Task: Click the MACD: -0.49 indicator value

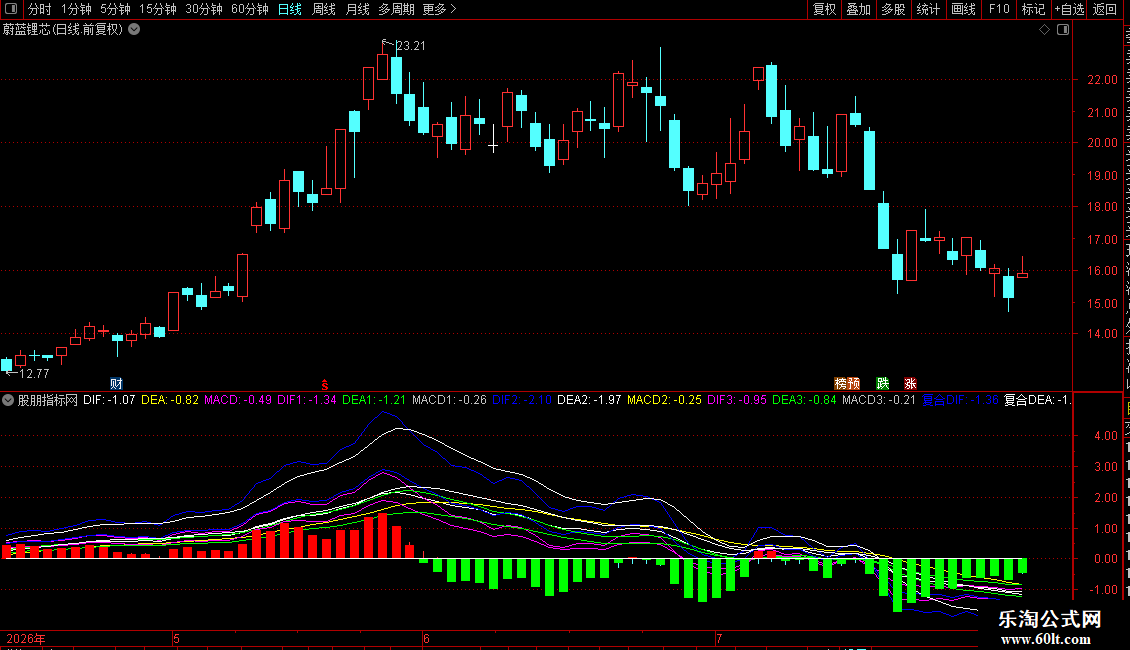Action: [238, 400]
